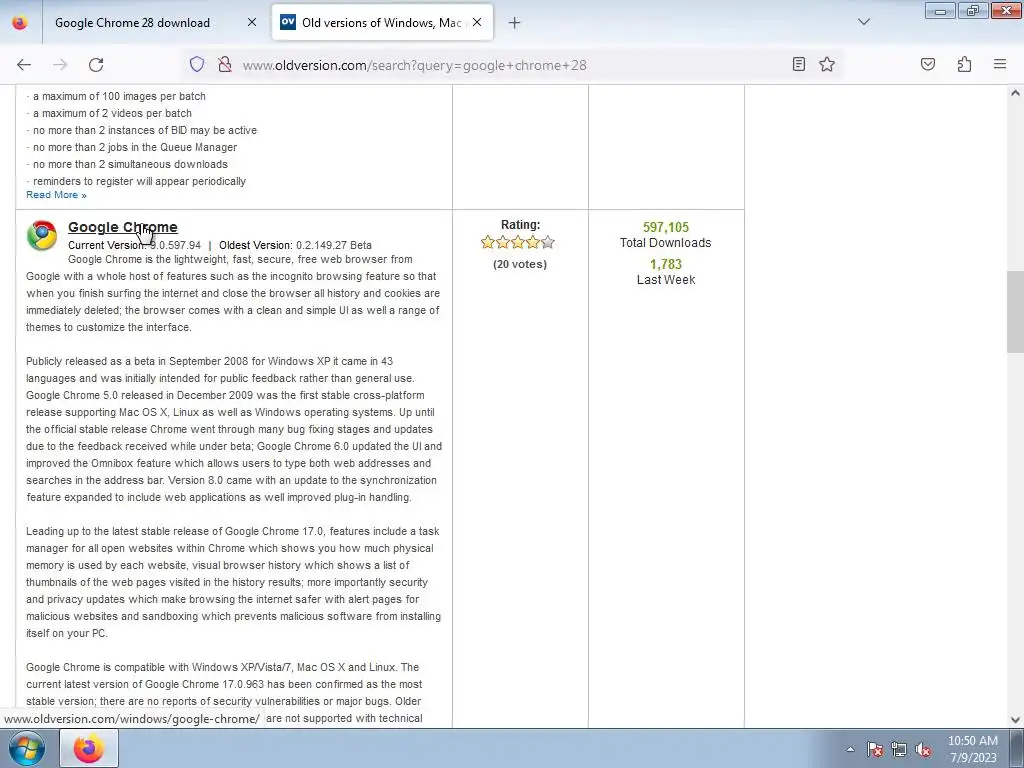Screen dimensions: 1024x768
Task: Click the muted volume tray icon
Action: [x=923, y=749]
